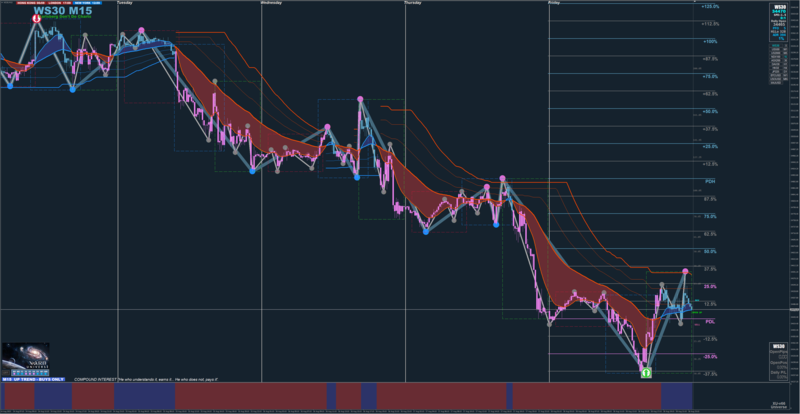Click the green up-arrow buy signal marker
Viewport: 800px width, 414px height.
point(646,373)
